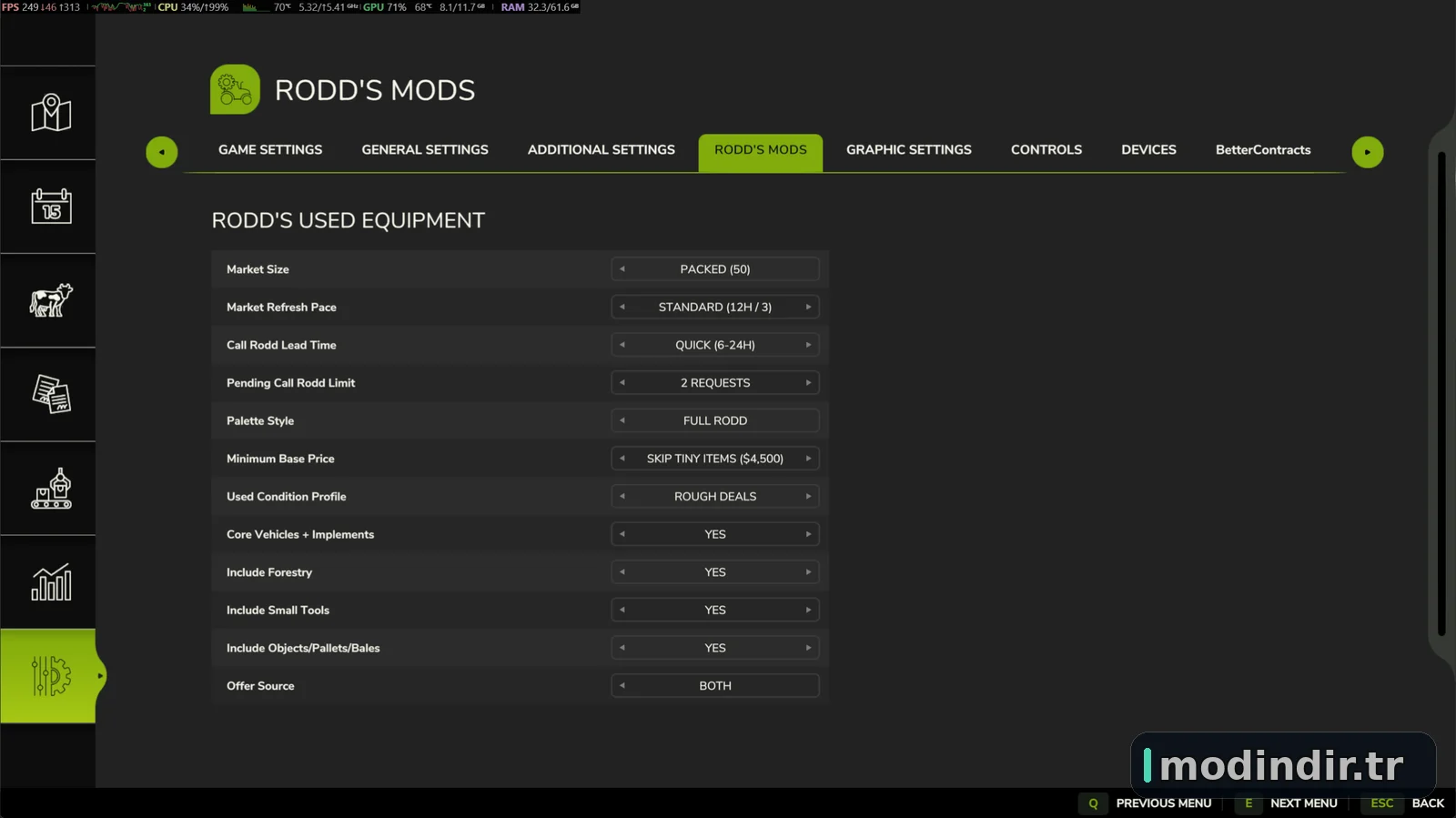Click the Palette Style setting label
This screenshot has width=1456, height=818.
click(260, 421)
